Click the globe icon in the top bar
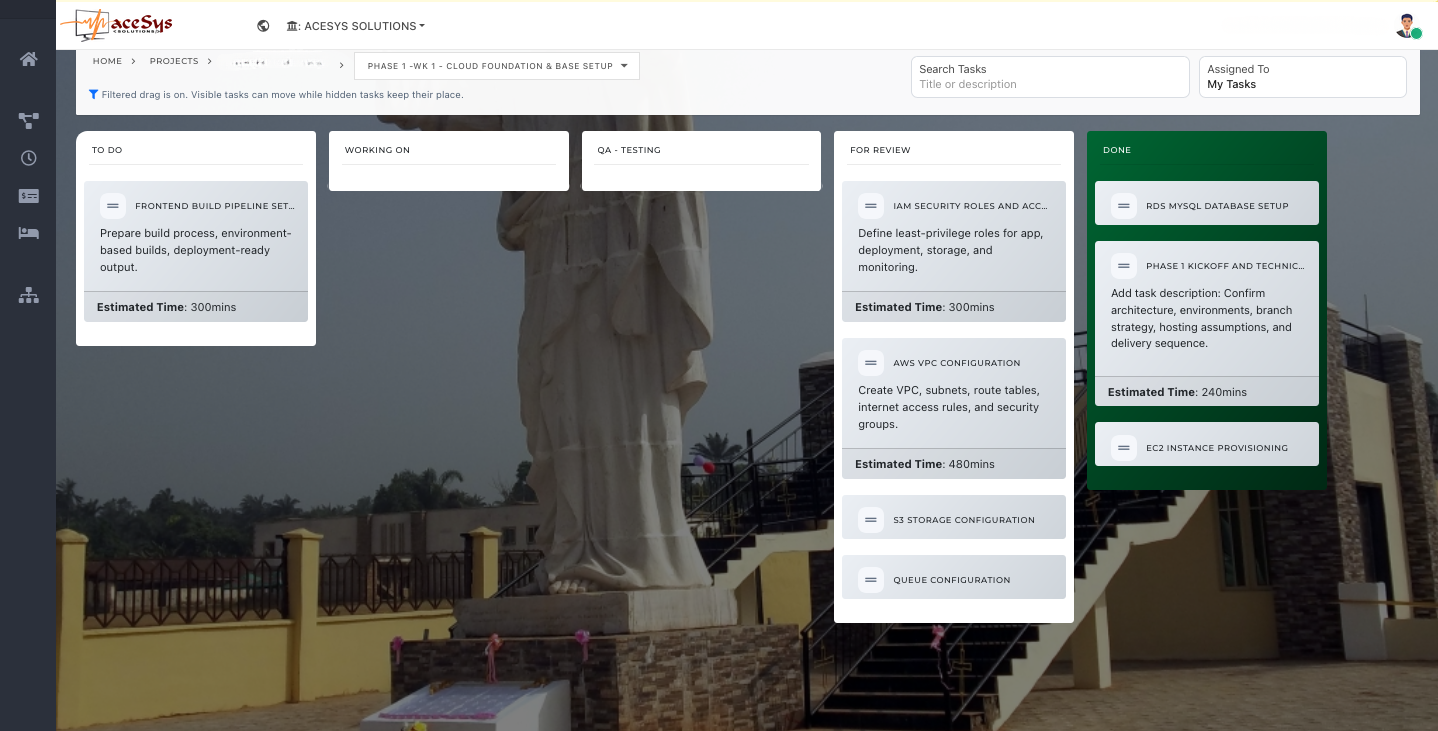The image size is (1438, 731). [x=263, y=25]
